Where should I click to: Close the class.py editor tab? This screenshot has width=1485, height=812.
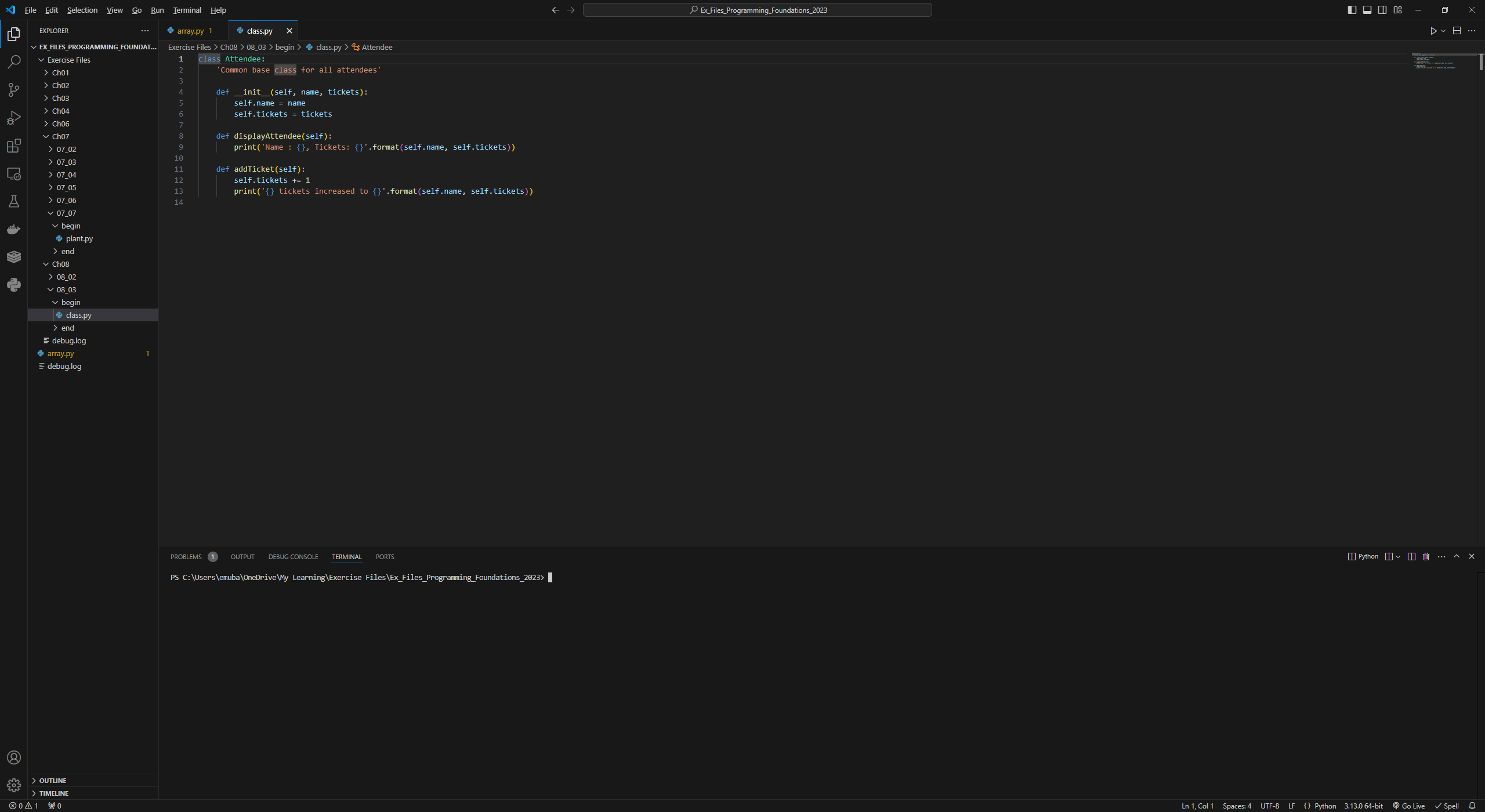[x=289, y=31]
